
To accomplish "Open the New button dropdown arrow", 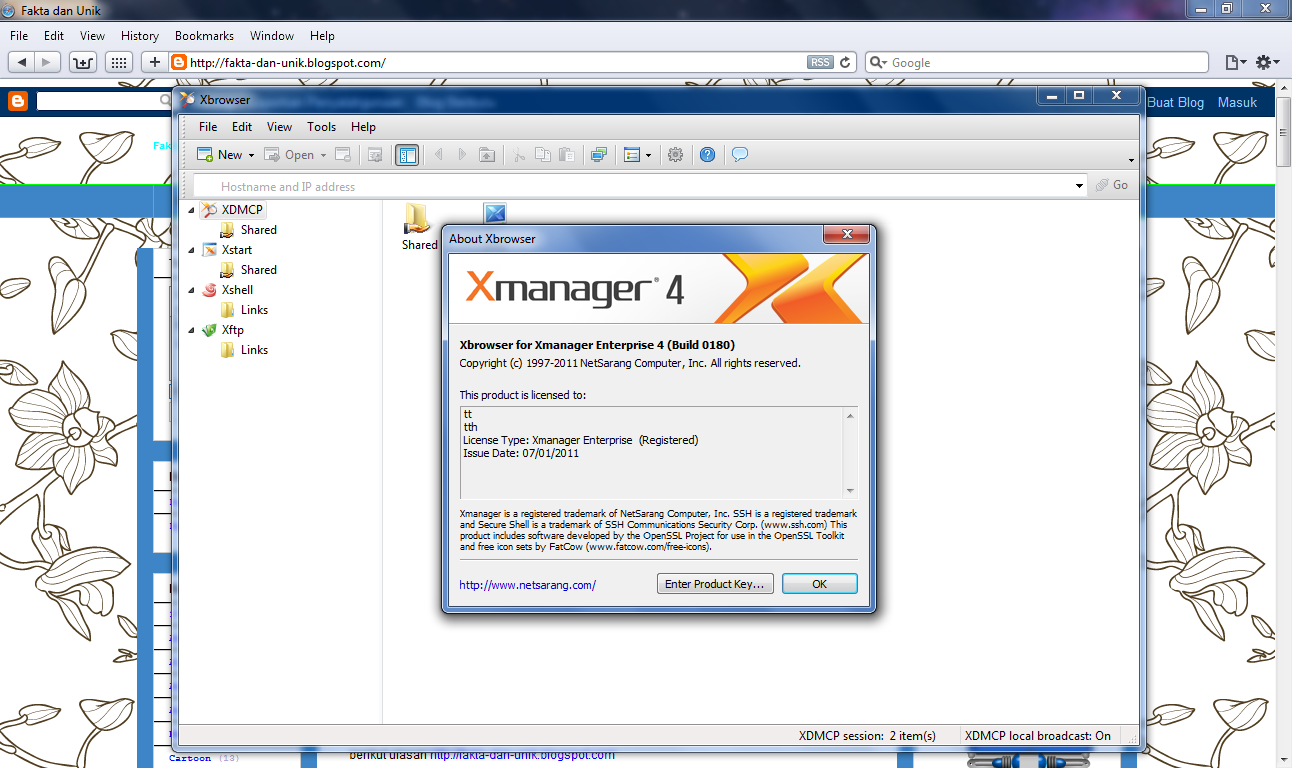I will pyautogui.click(x=251, y=156).
